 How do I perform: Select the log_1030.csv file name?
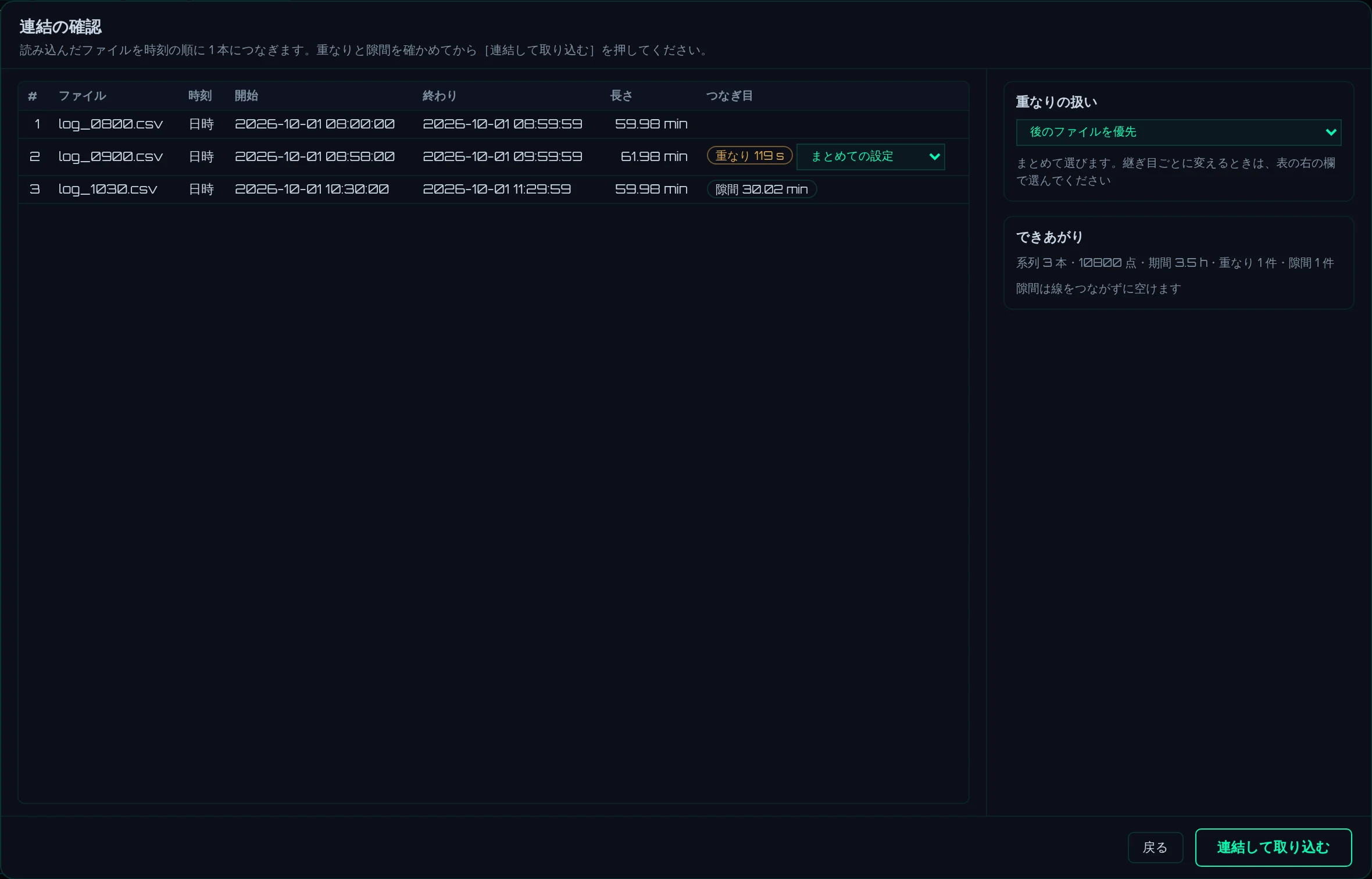(108, 189)
